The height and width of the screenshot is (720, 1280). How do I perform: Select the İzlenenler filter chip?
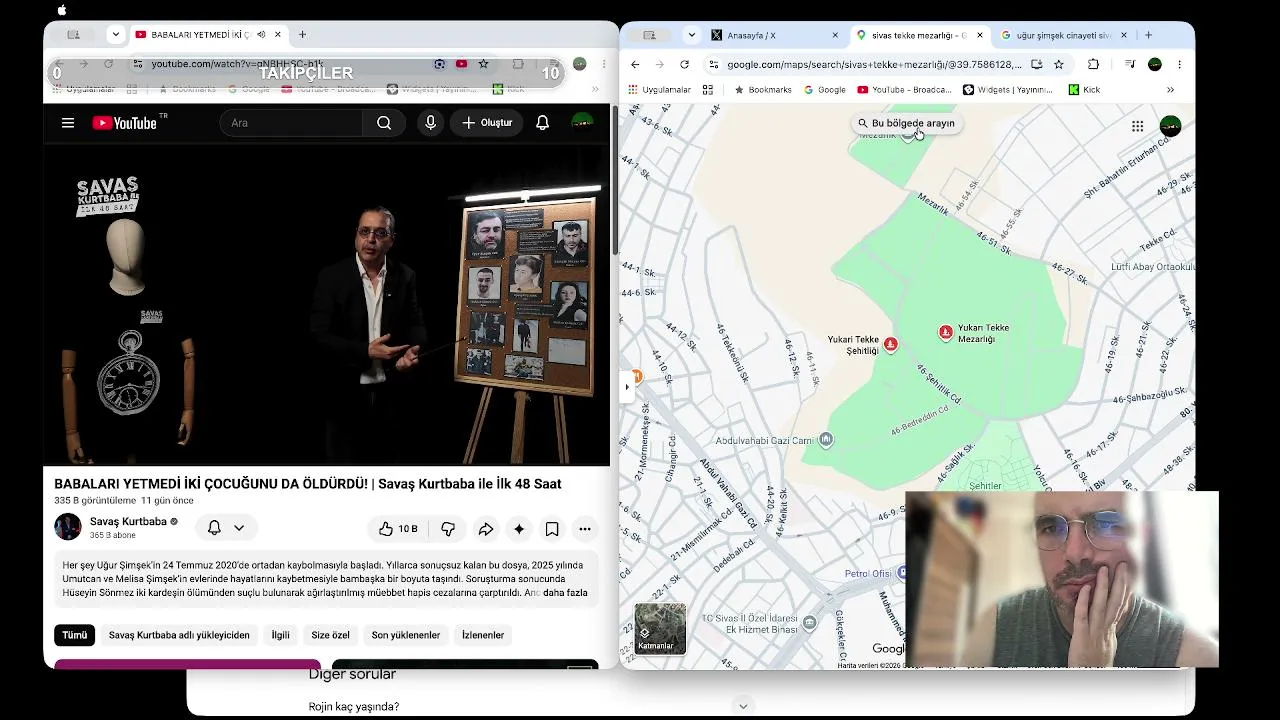(483, 635)
